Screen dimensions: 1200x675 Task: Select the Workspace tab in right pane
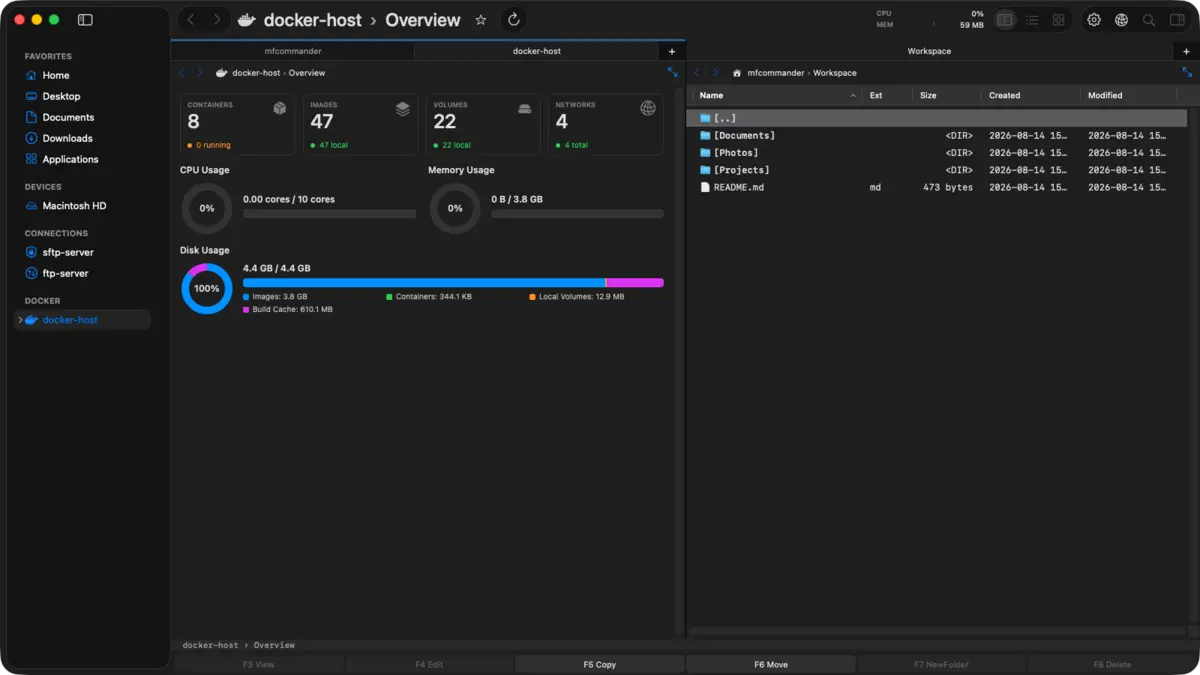(929, 51)
